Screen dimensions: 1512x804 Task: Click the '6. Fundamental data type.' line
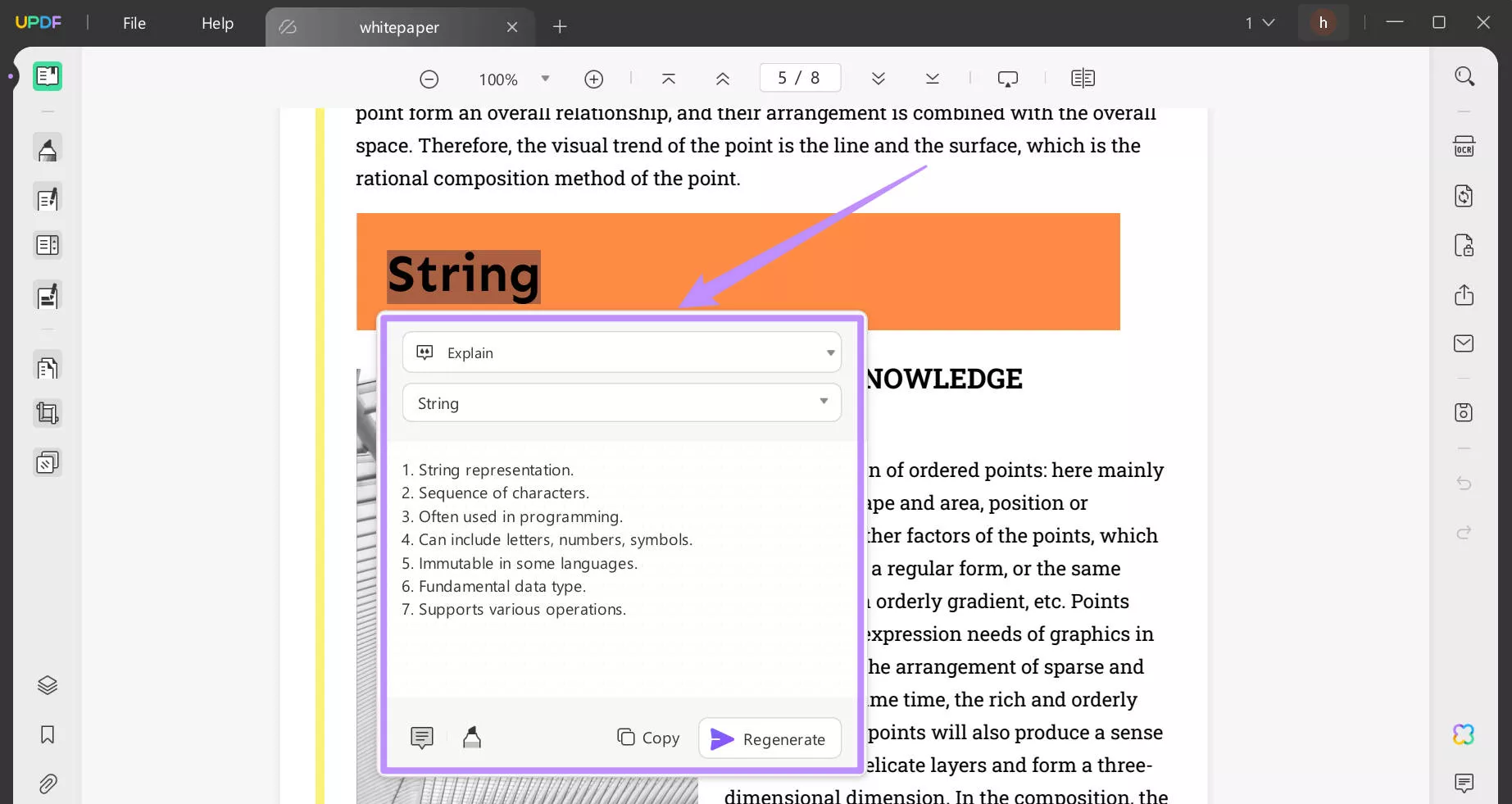493,586
